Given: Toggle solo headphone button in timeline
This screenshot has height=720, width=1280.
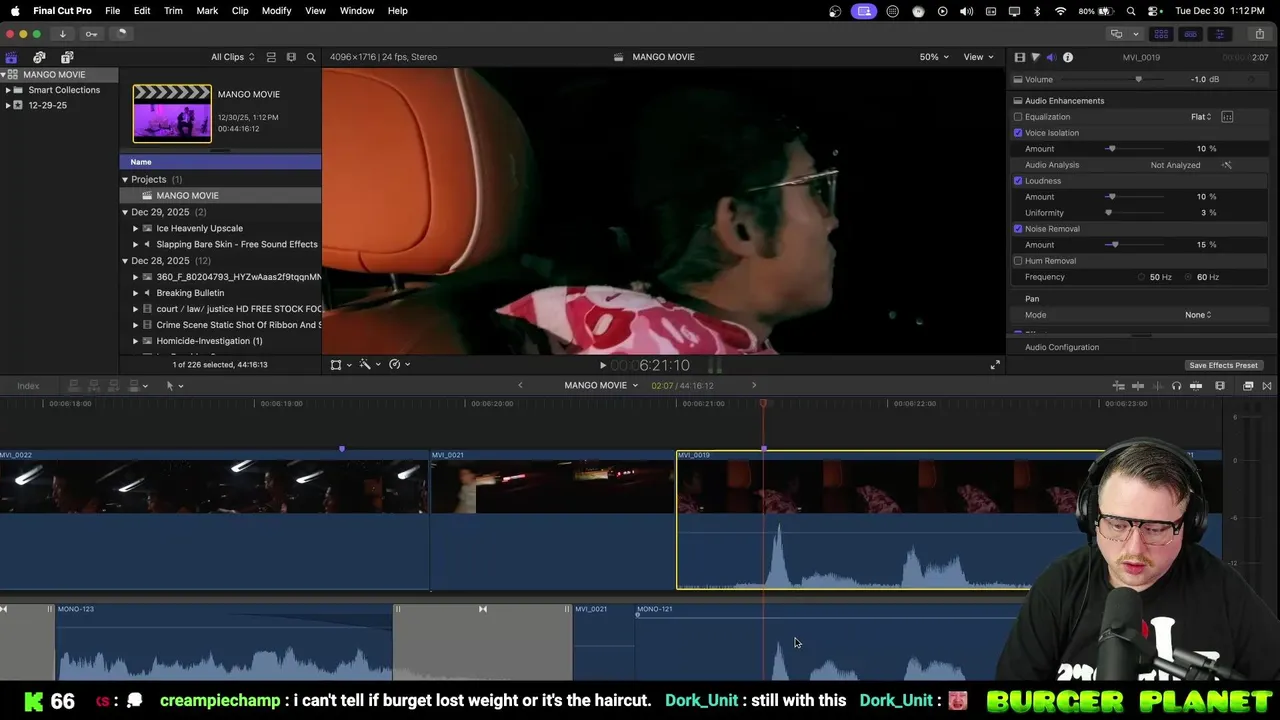Looking at the screenshot, I should point(1176,386).
